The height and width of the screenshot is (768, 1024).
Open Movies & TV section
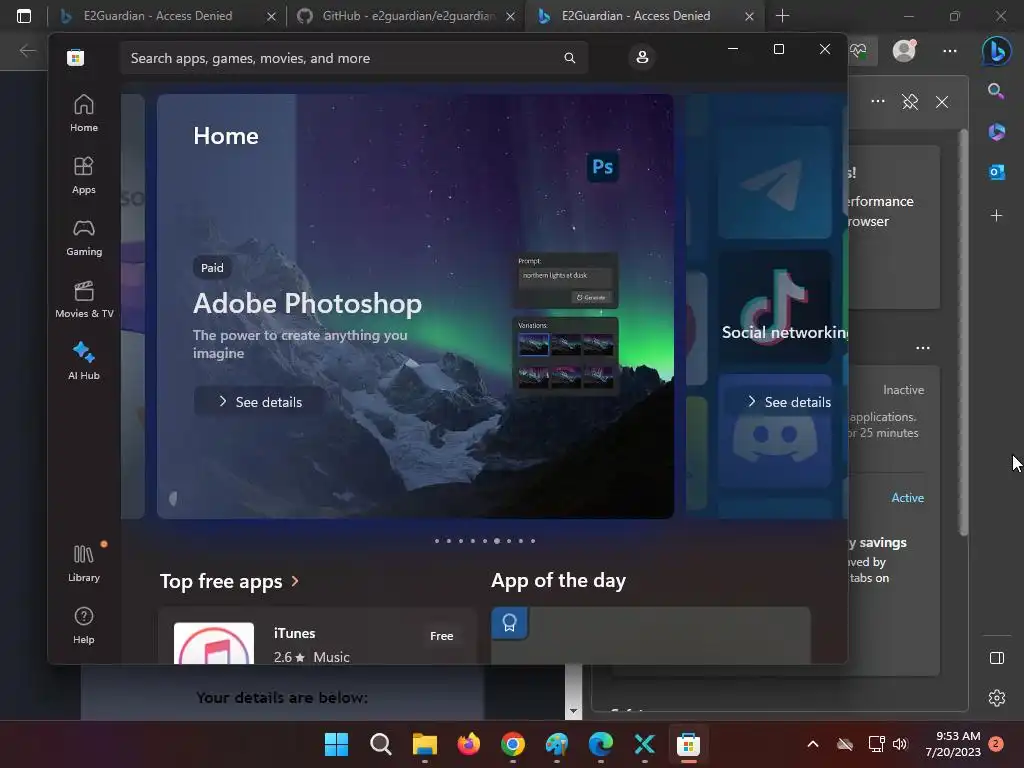click(x=84, y=300)
